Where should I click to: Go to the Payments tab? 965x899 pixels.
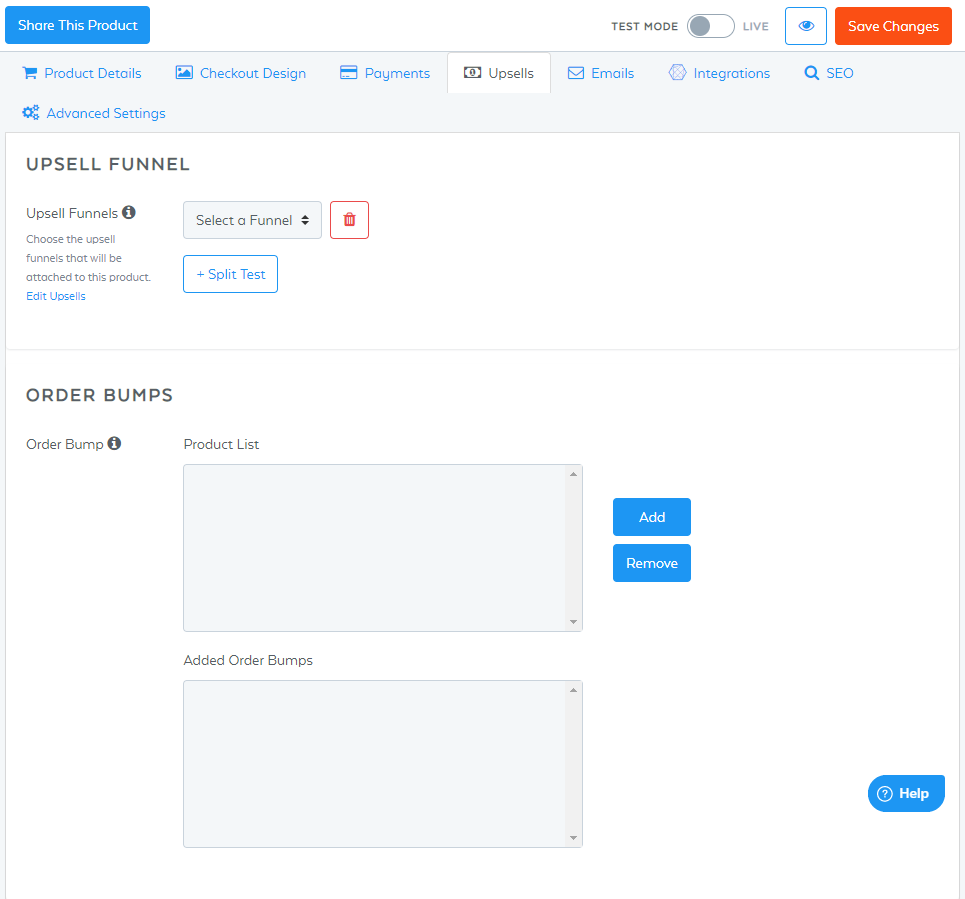click(x=385, y=73)
